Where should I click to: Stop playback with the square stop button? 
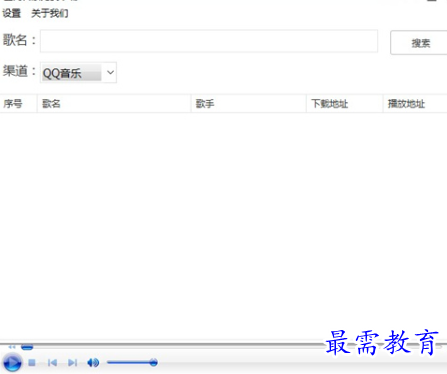32,362
